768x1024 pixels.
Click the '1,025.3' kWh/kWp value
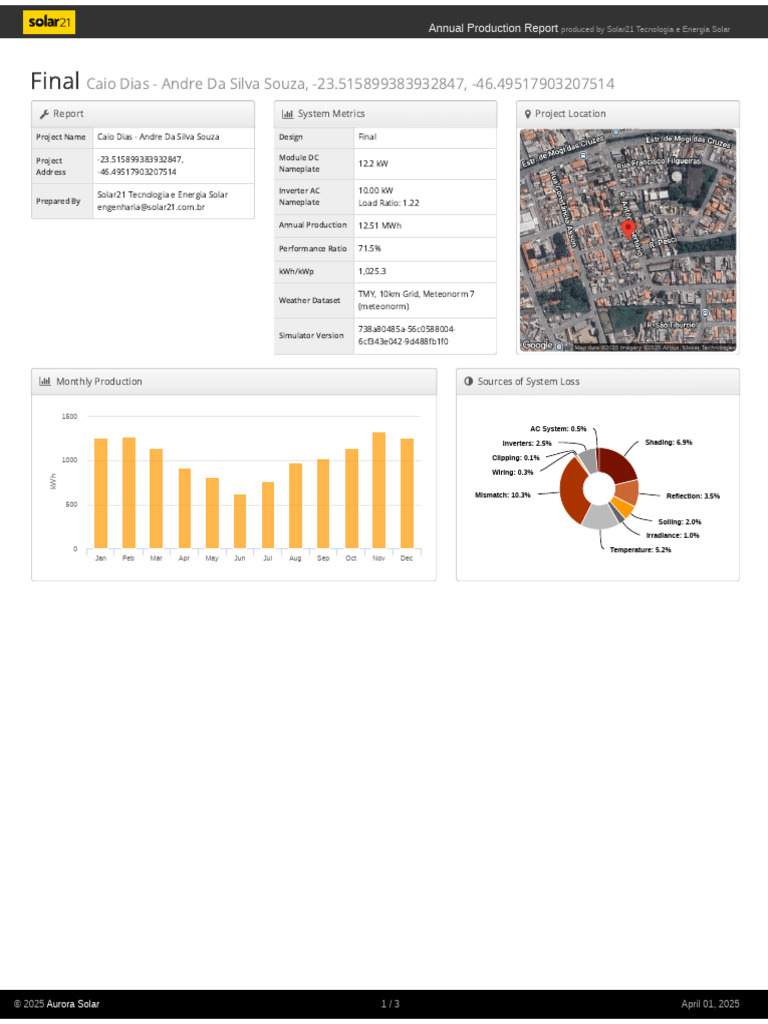point(372,271)
